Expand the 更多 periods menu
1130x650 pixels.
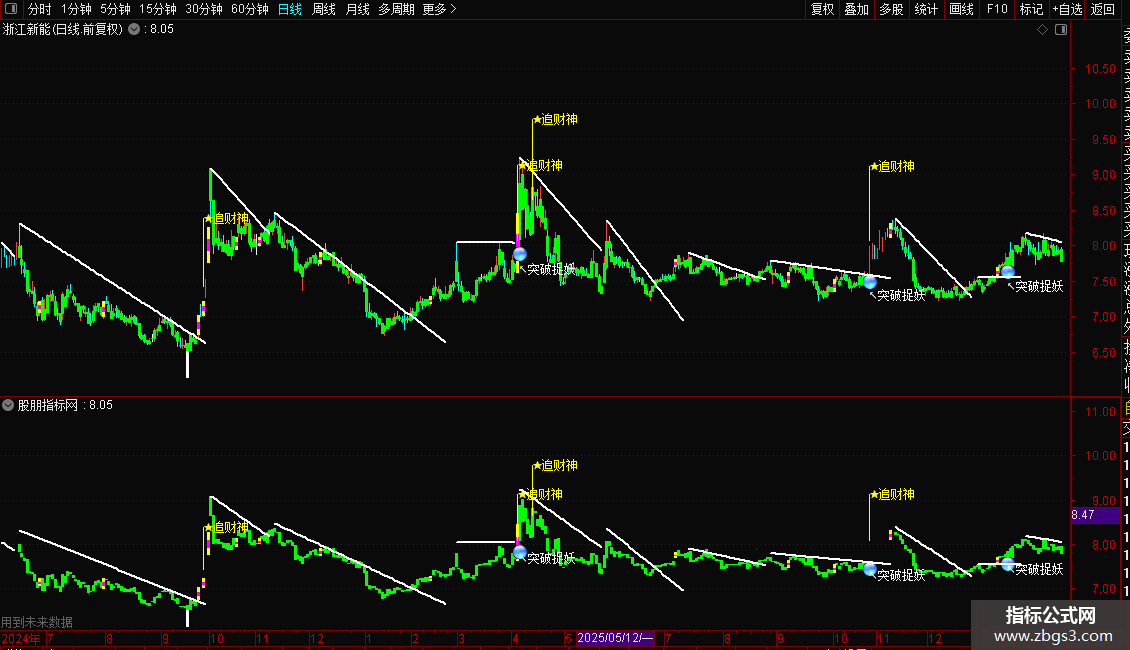(x=440, y=9)
